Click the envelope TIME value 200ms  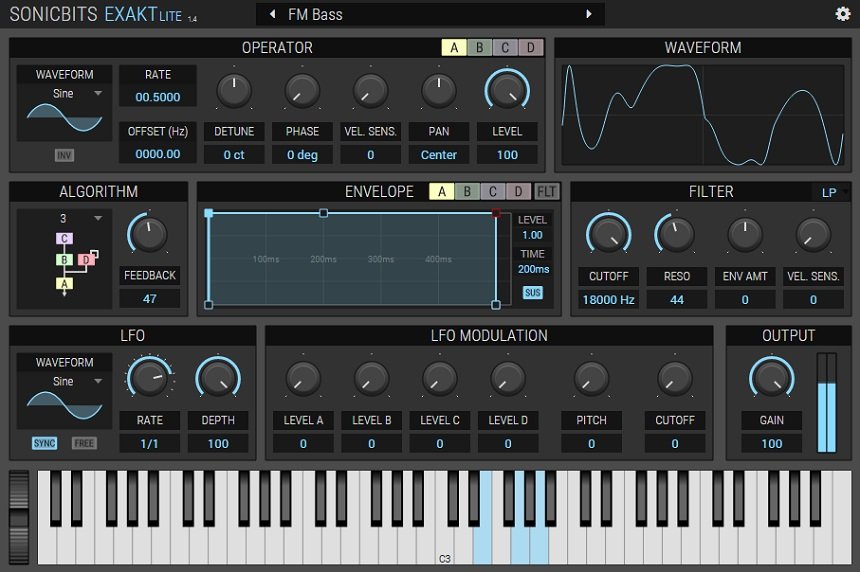coord(534,269)
